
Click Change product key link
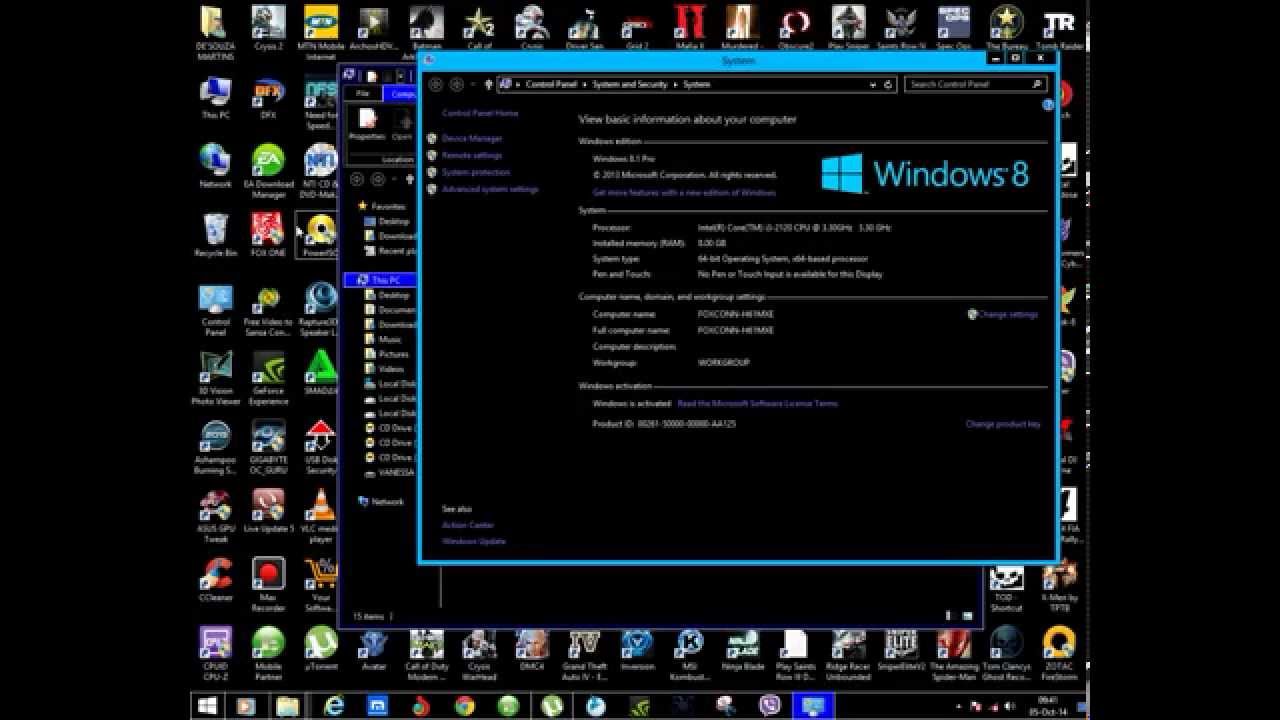pos(1003,424)
